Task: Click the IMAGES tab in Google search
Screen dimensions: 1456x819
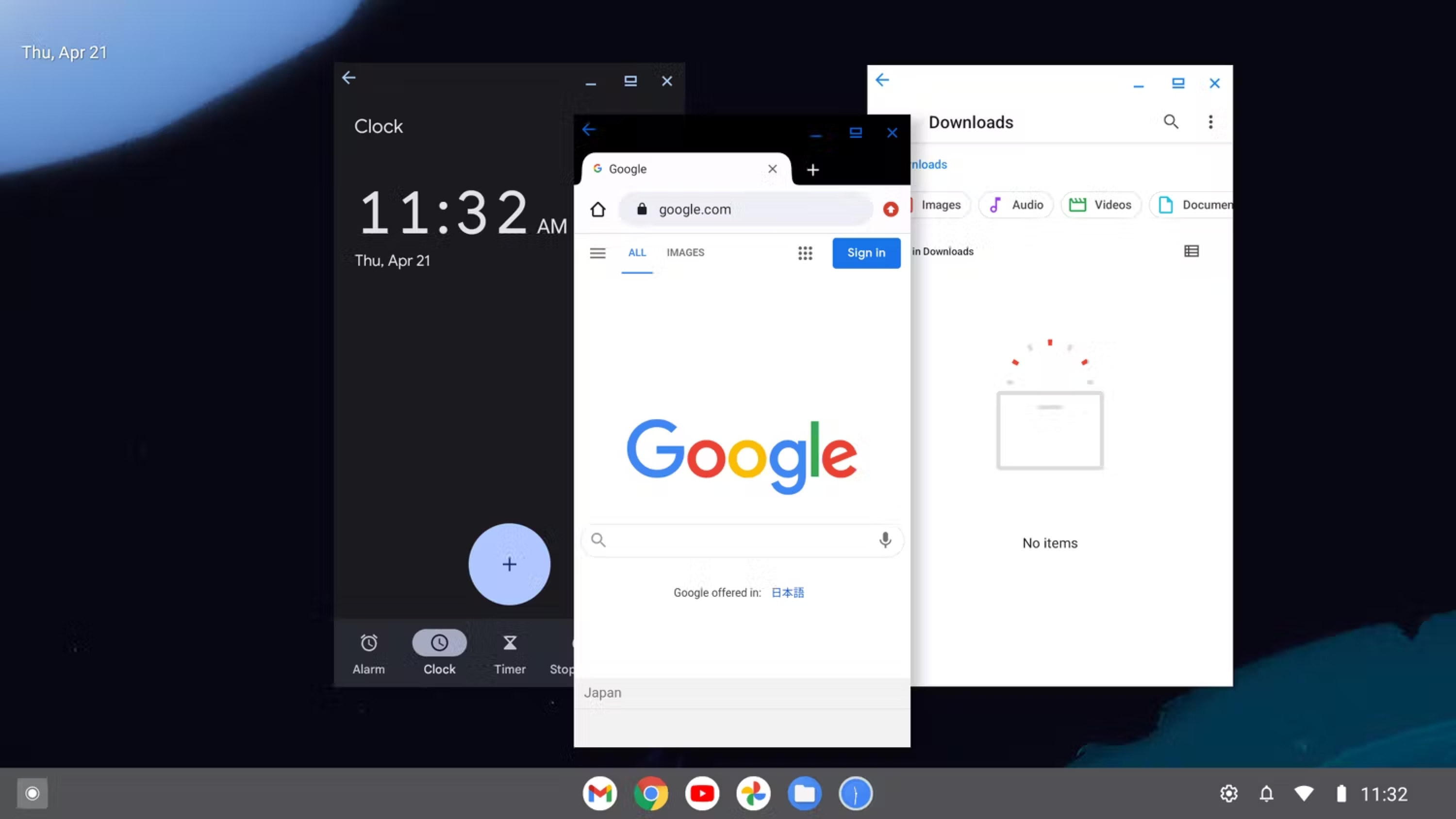Action: coord(685,252)
